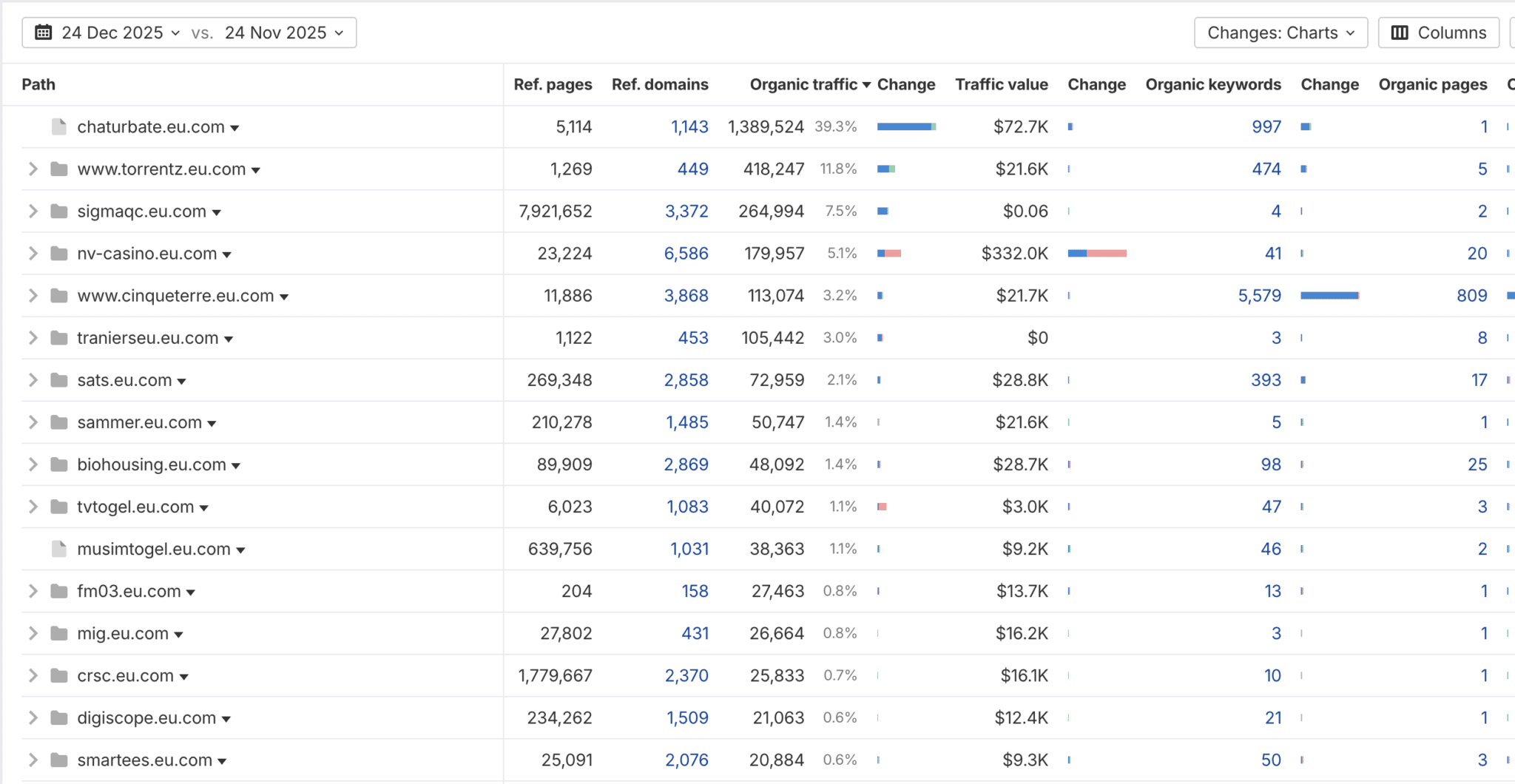Click the folder icon beside sats.eu.com
1515x784 pixels.
59,380
